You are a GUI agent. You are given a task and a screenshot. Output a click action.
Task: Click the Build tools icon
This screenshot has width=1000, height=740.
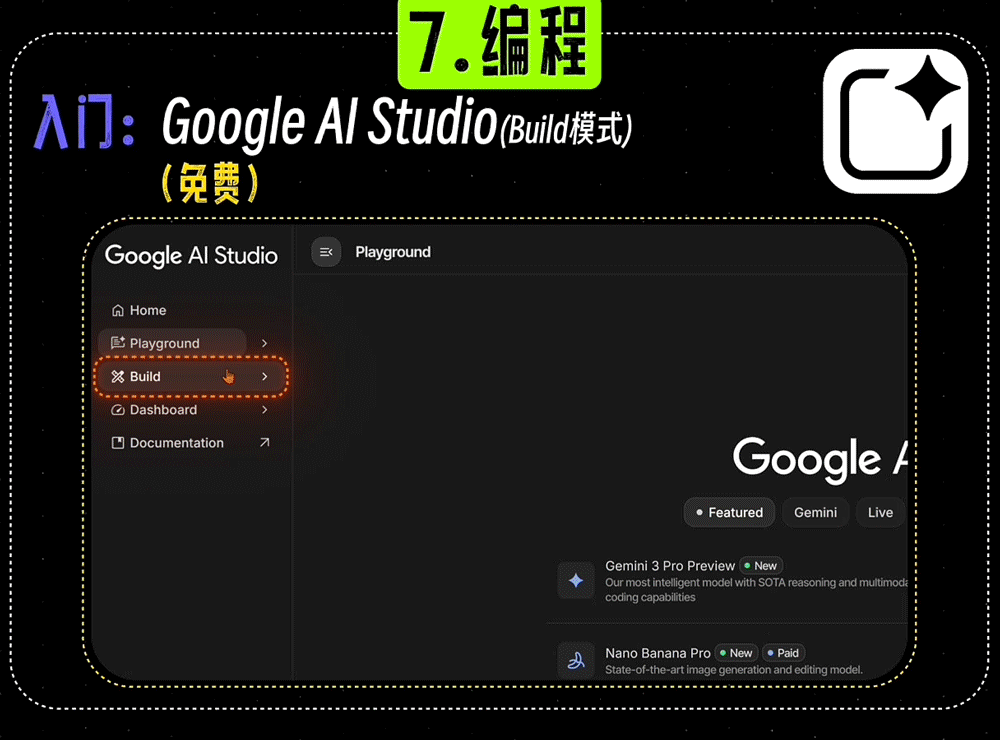coord(117,376)
